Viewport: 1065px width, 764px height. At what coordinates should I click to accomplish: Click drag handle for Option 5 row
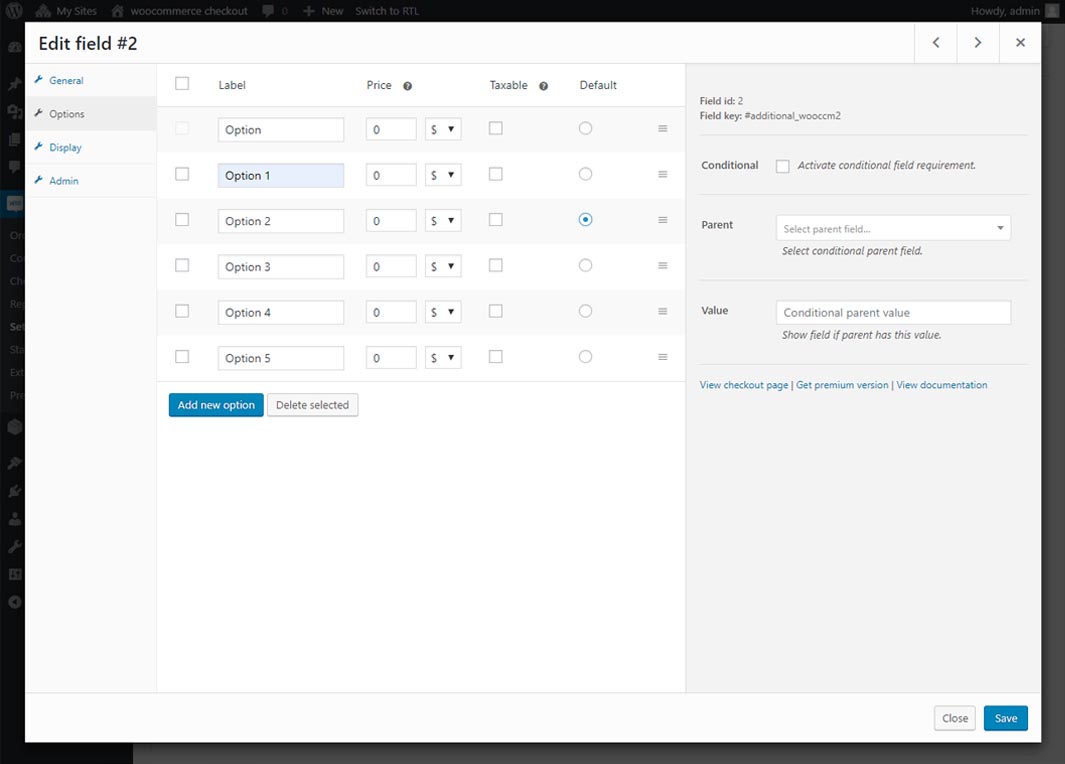662,357
